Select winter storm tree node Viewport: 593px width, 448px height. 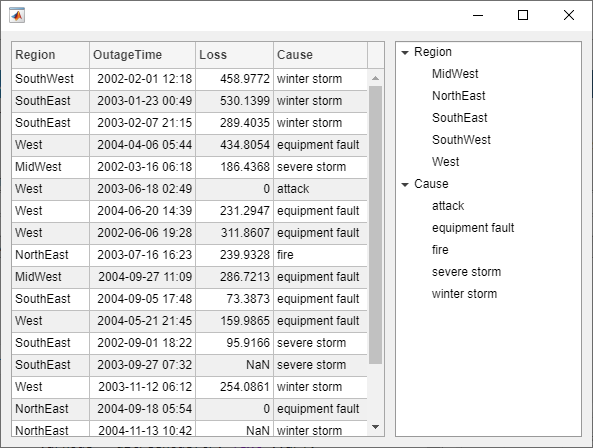(464, 294)
